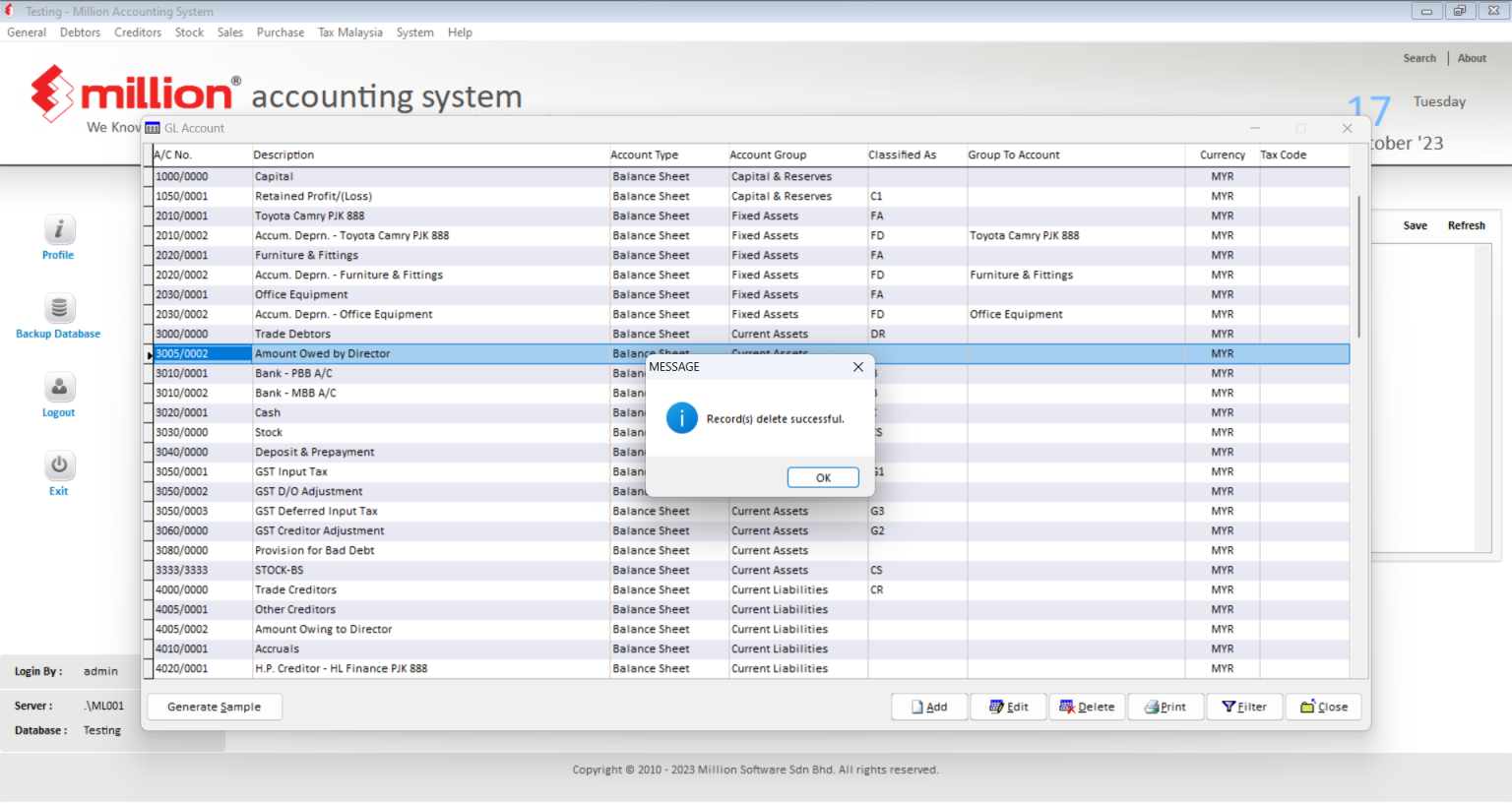Click the Description column header
The height and width of the screenshot is (803, 1512).
point(430,154)
